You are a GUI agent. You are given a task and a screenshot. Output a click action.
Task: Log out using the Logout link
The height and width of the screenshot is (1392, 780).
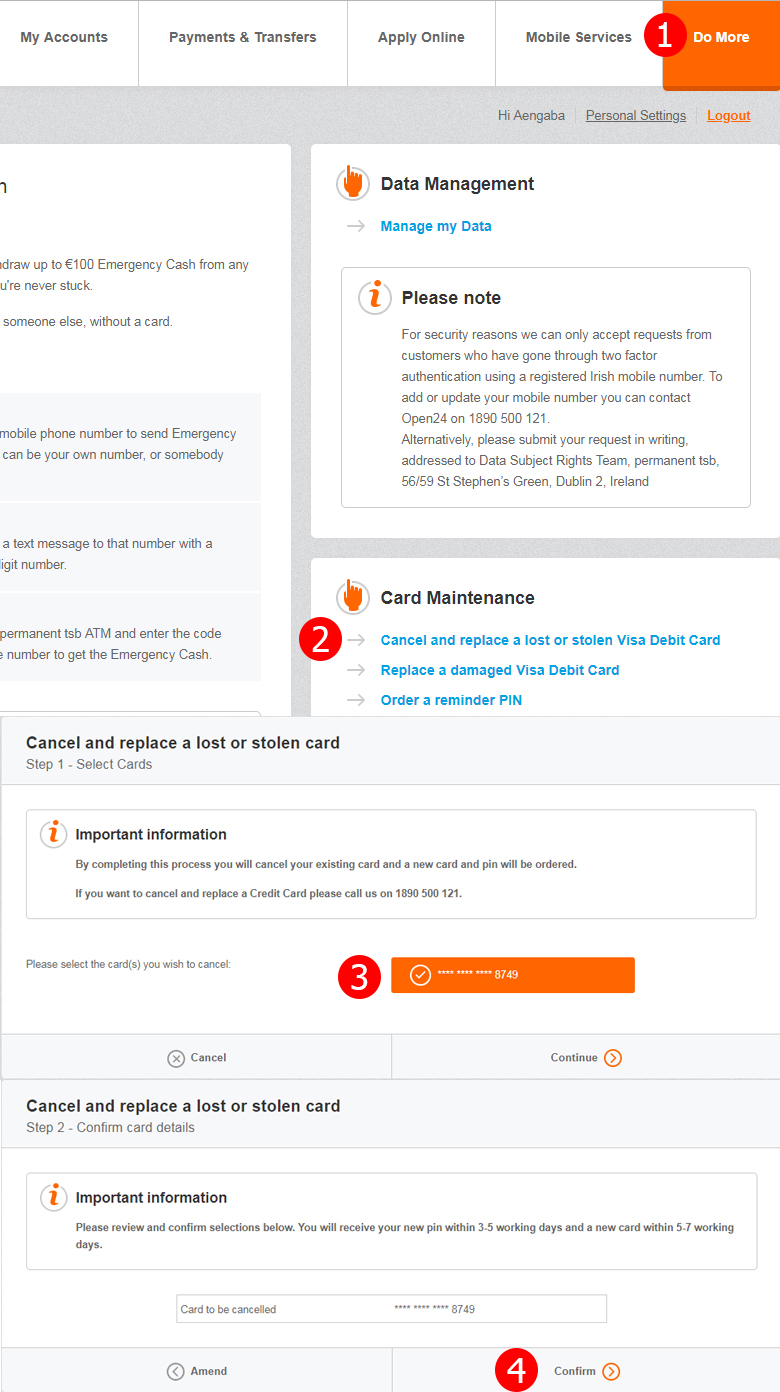click(x=728, y=116)
